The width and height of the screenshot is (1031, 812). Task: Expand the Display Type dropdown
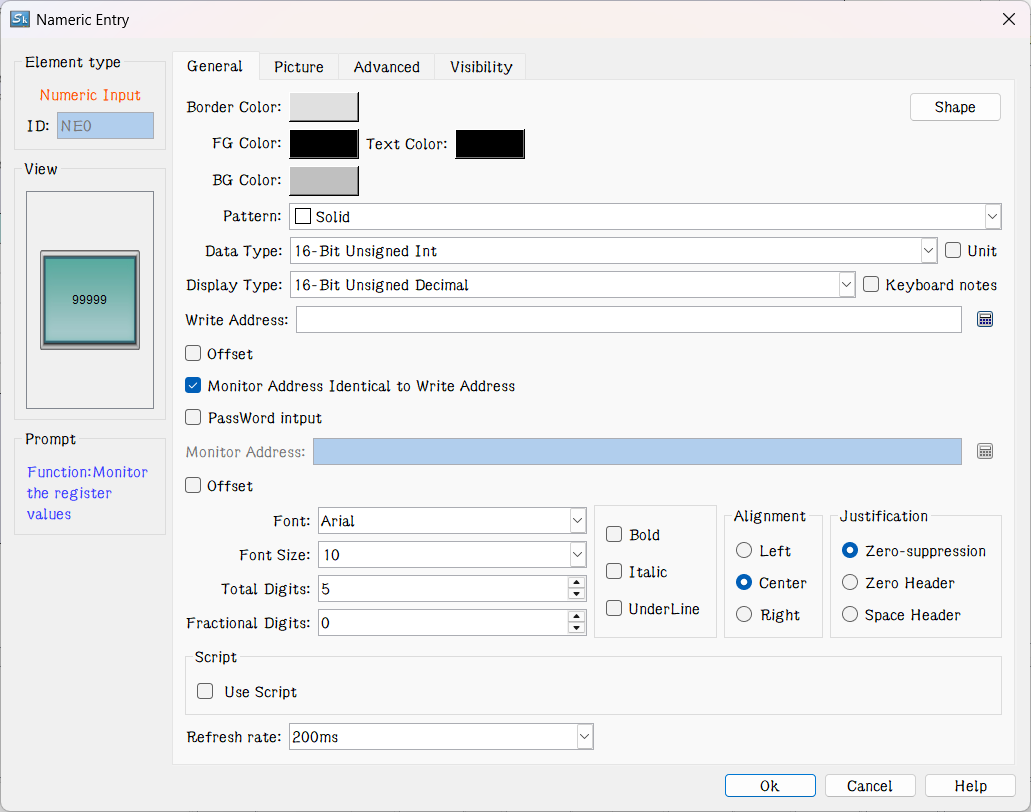point(846,285)
